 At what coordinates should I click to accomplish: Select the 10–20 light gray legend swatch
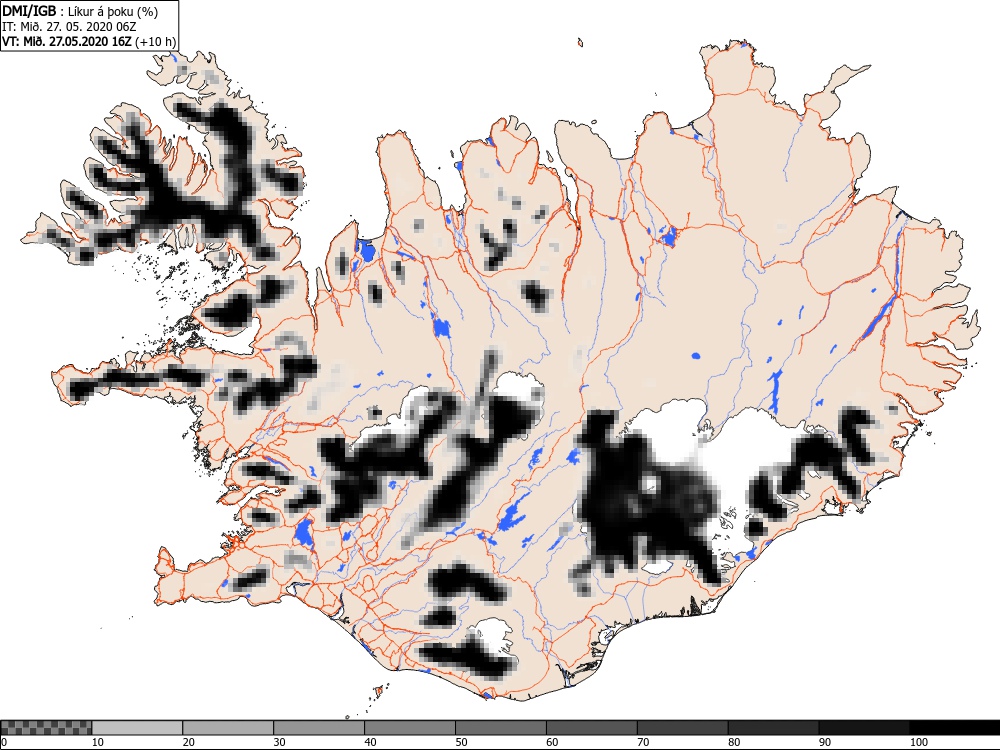[x=137, y=728]
